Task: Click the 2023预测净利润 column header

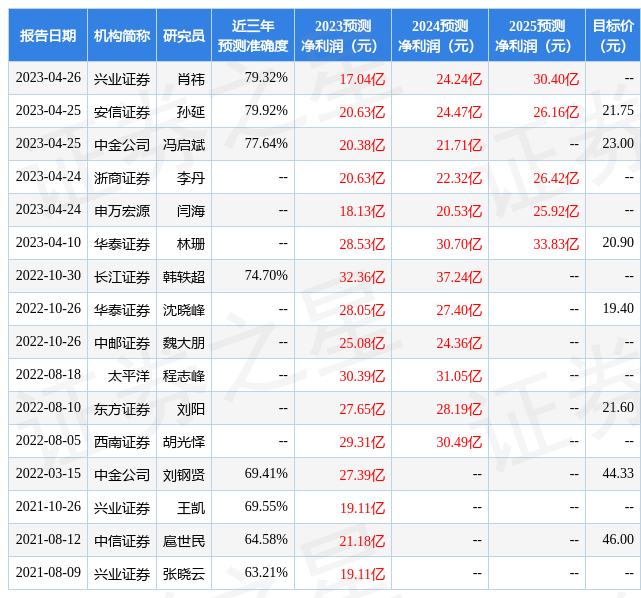Action: 343,36
